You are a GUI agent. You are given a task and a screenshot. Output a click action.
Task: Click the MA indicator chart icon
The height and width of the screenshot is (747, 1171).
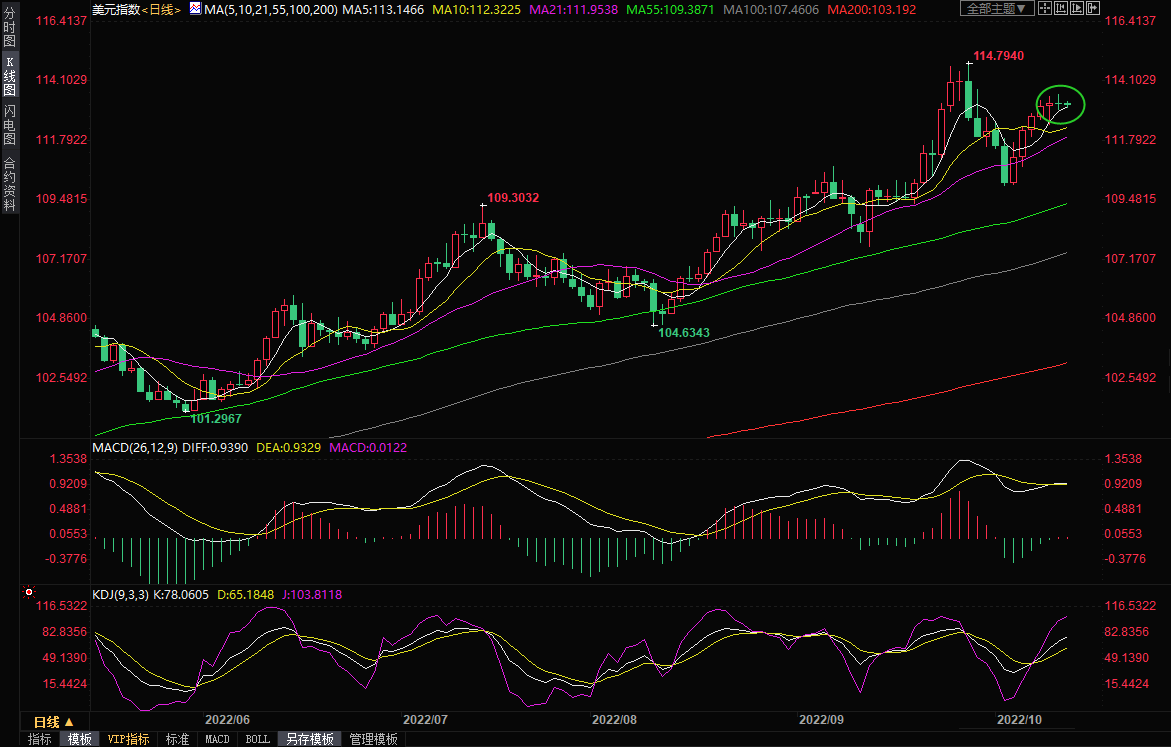click(196, 8)
